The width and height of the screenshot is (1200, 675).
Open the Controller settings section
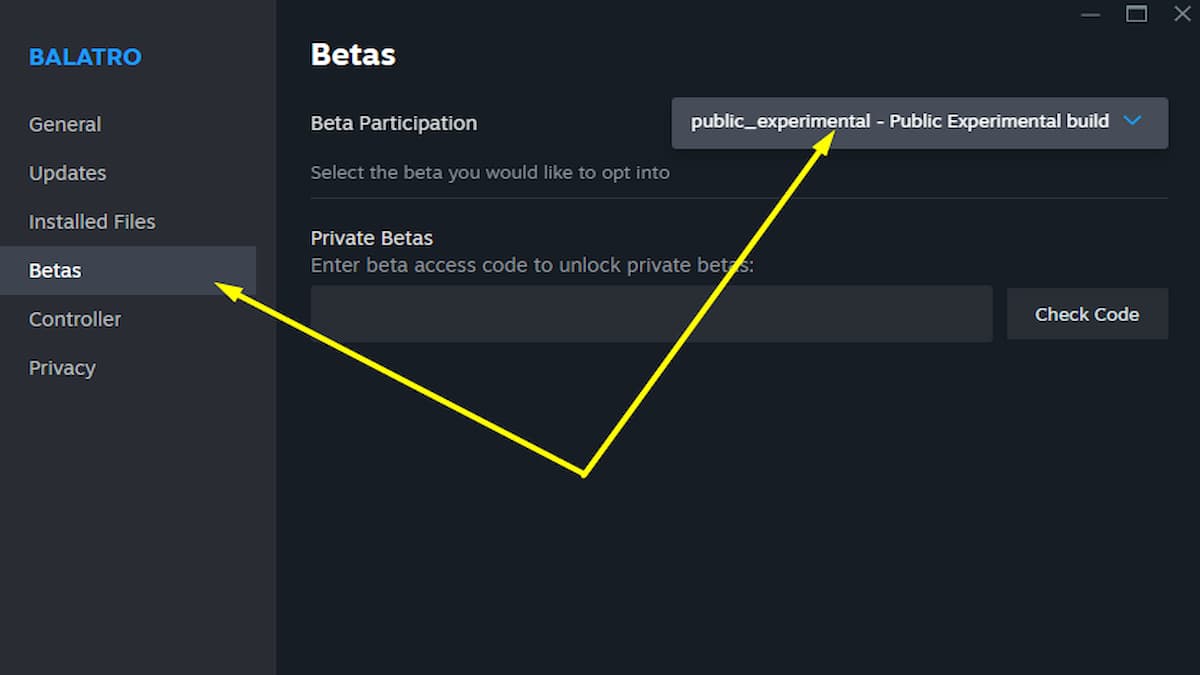75,320
